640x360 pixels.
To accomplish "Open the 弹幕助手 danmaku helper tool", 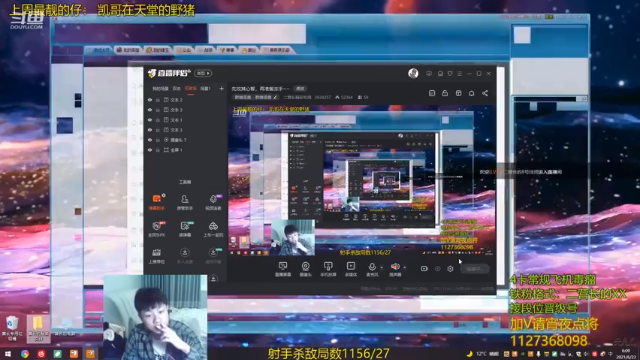I will [x=157, y=202].
